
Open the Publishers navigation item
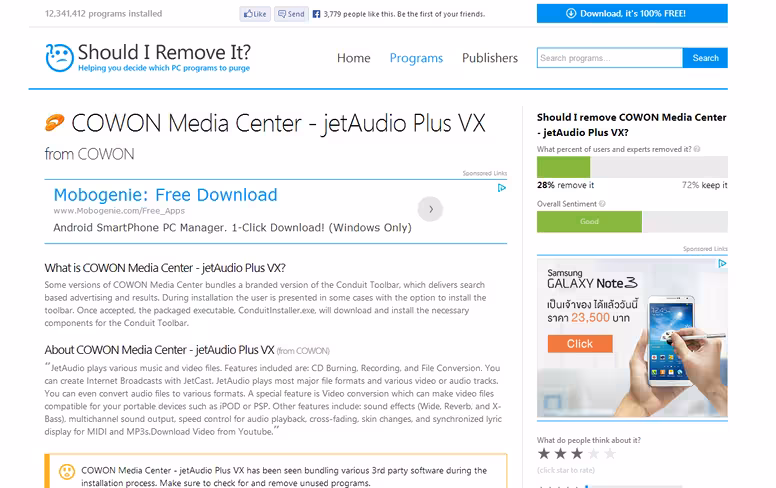point(490,58)
